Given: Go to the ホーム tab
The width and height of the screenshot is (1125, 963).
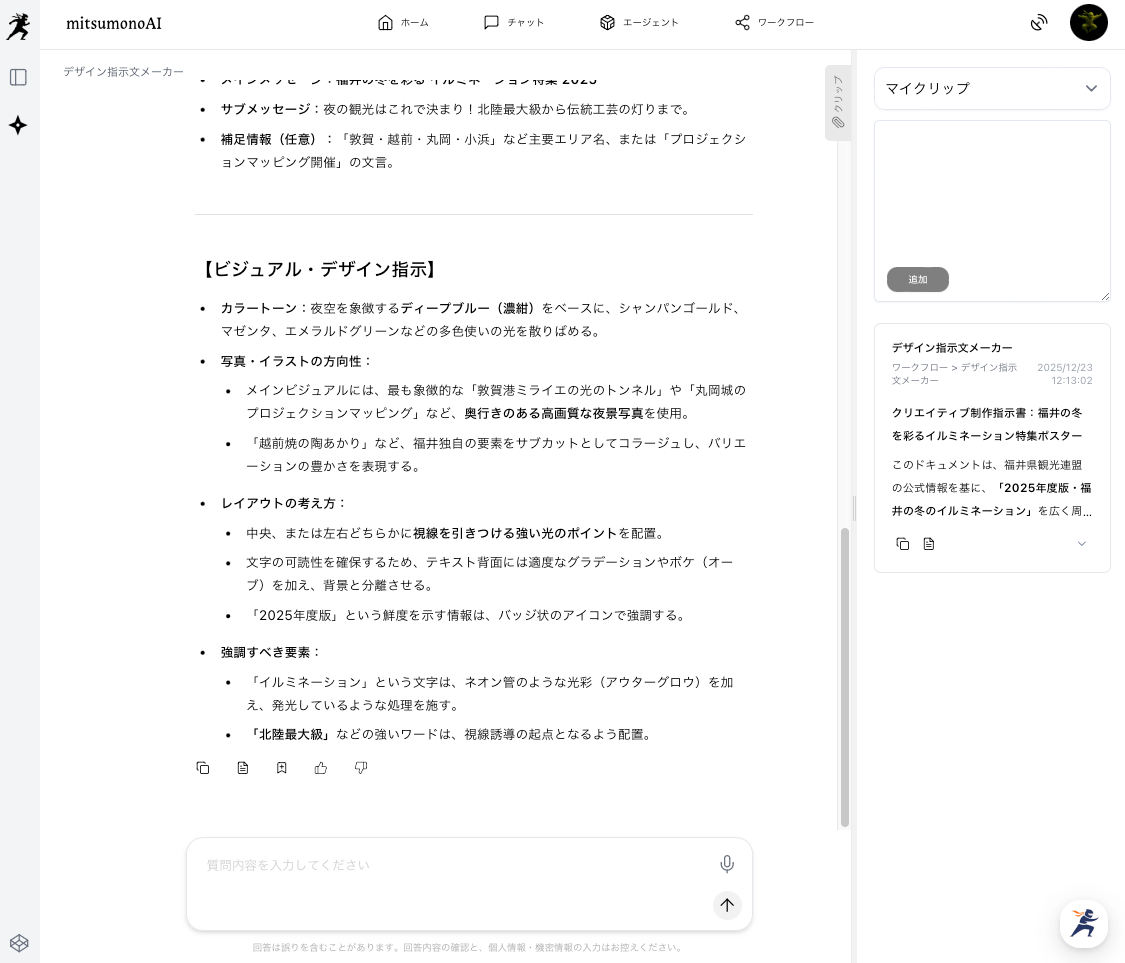Looking at the screenshot, I should click(x=403, y=22).
